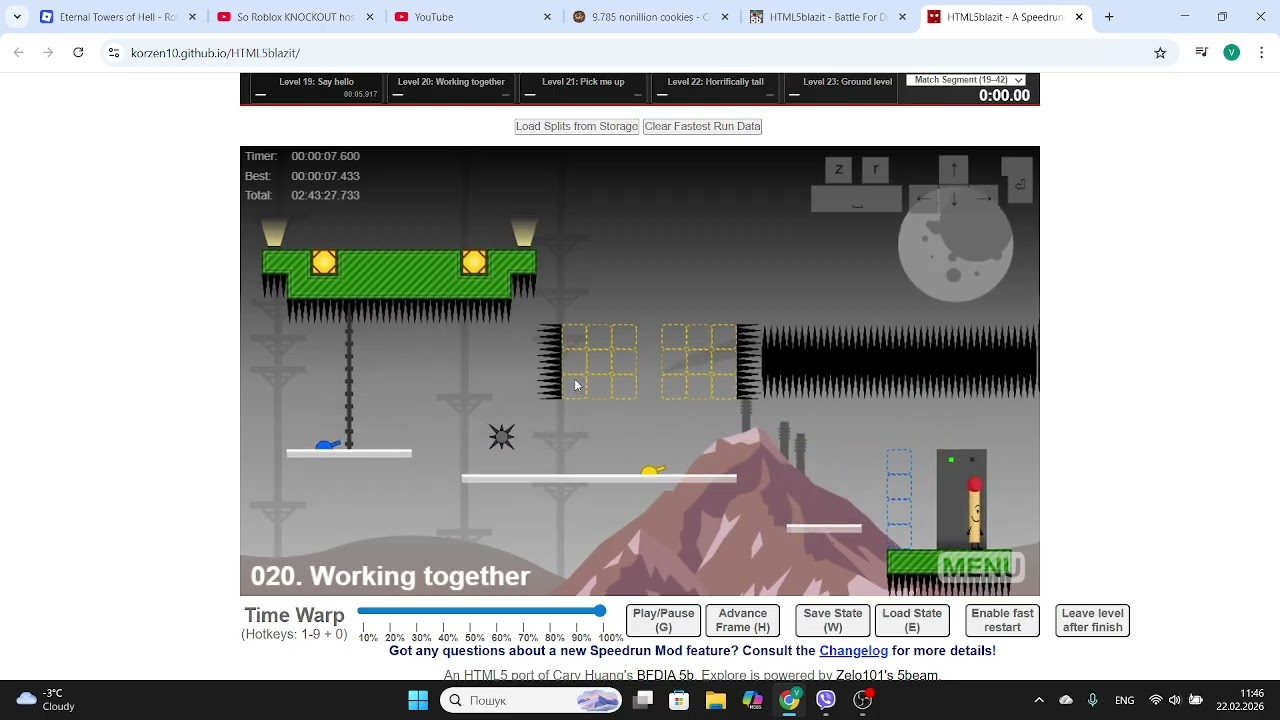Click Clear Fastest Run Data button
Viewport: 1280px width, 720px height.
click(x=703, y=126)
